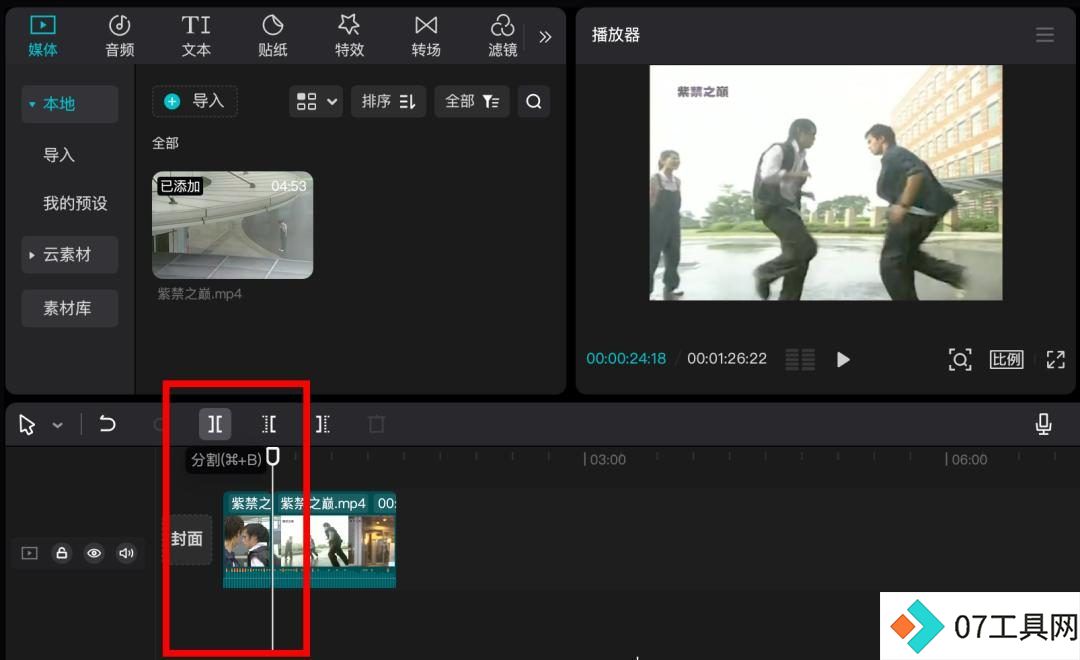Switch to the 音频 audio tab

[120, 37]
